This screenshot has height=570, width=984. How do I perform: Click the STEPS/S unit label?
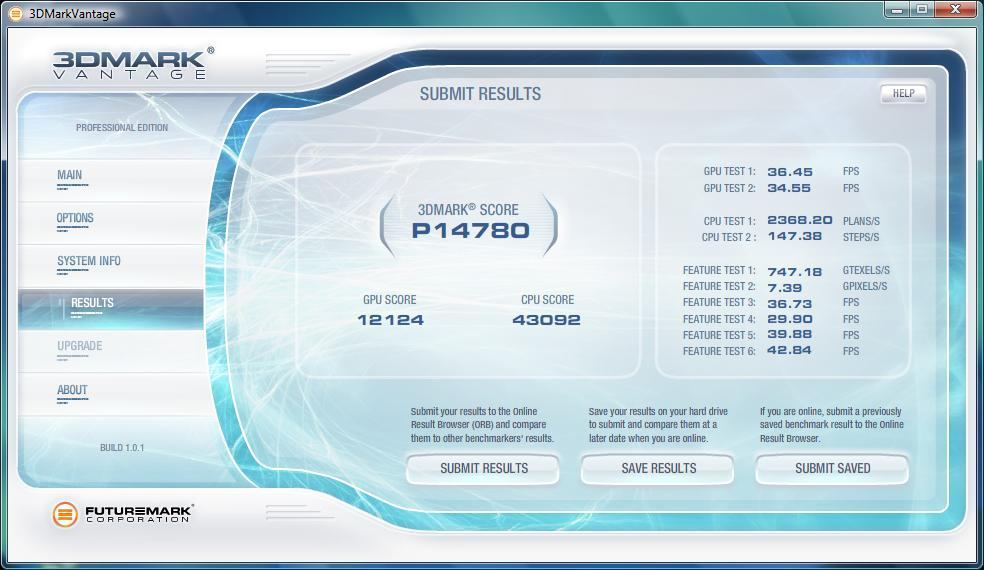(x=860, y=237)
